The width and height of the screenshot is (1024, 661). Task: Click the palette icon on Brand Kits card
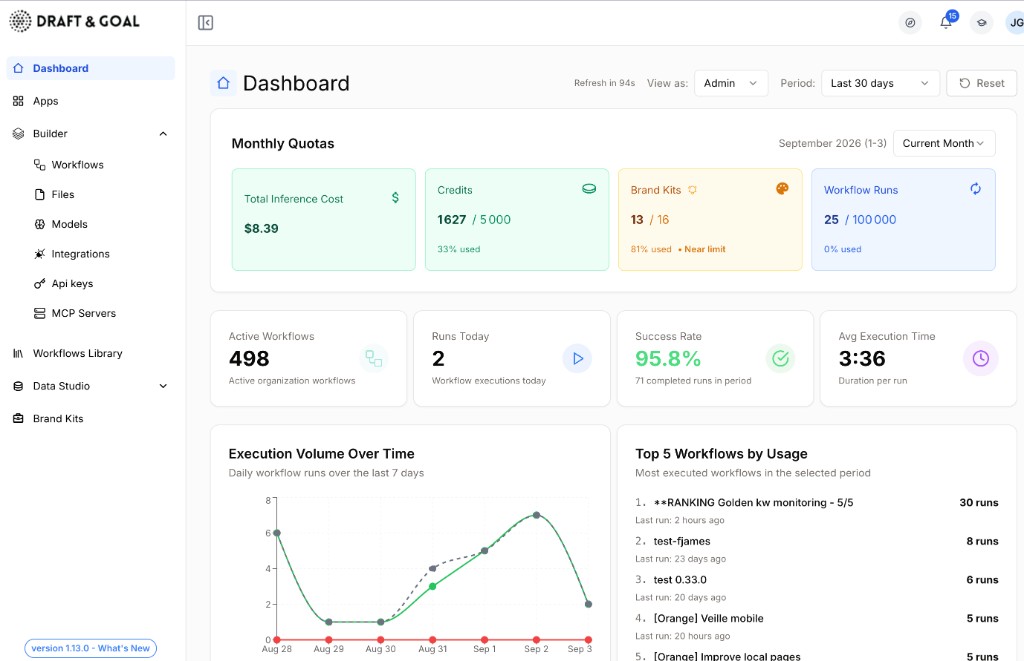782,189
